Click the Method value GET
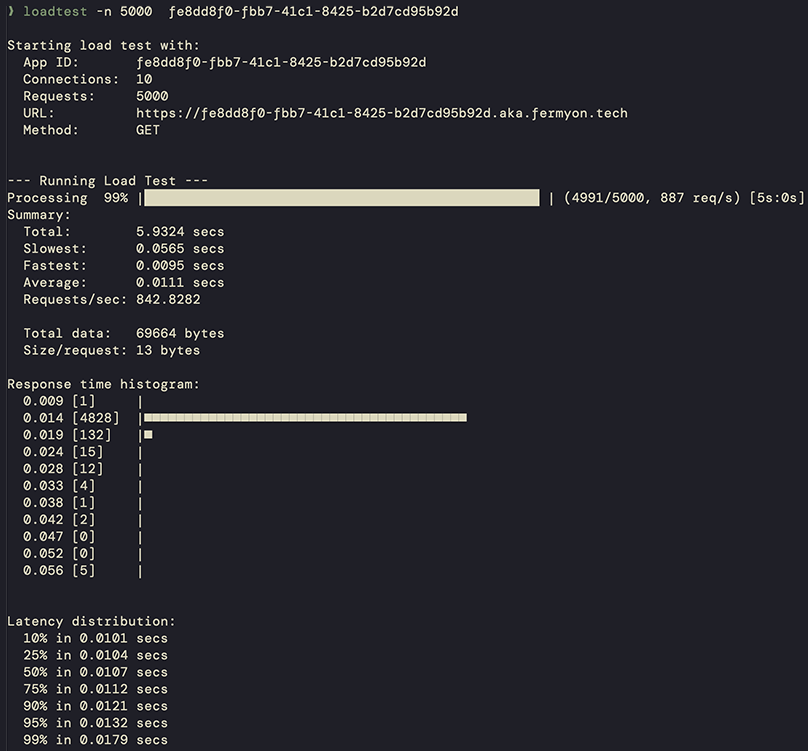 click(x=148, y=130)
